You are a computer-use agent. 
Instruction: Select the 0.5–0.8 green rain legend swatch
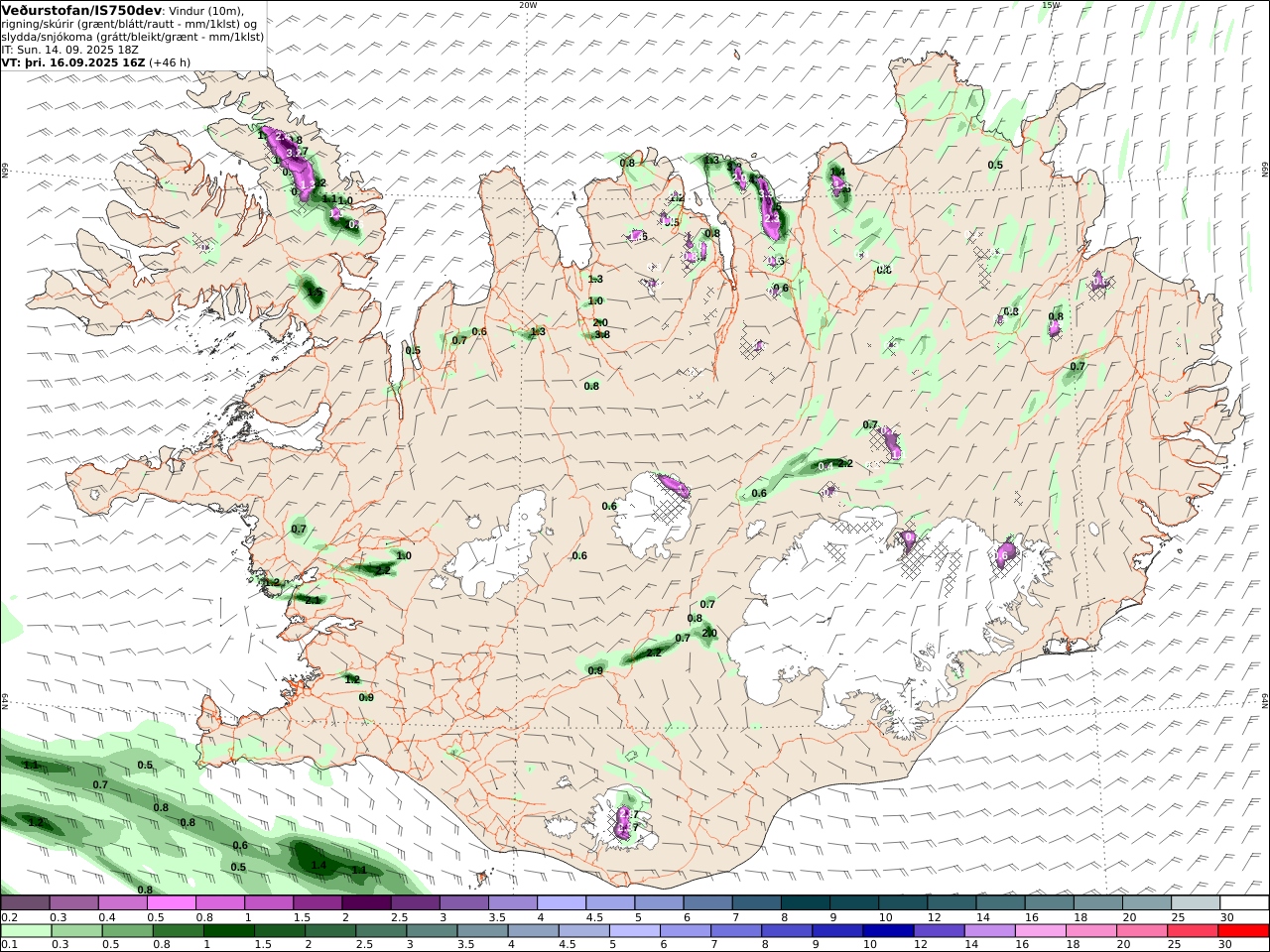point(127,931)
